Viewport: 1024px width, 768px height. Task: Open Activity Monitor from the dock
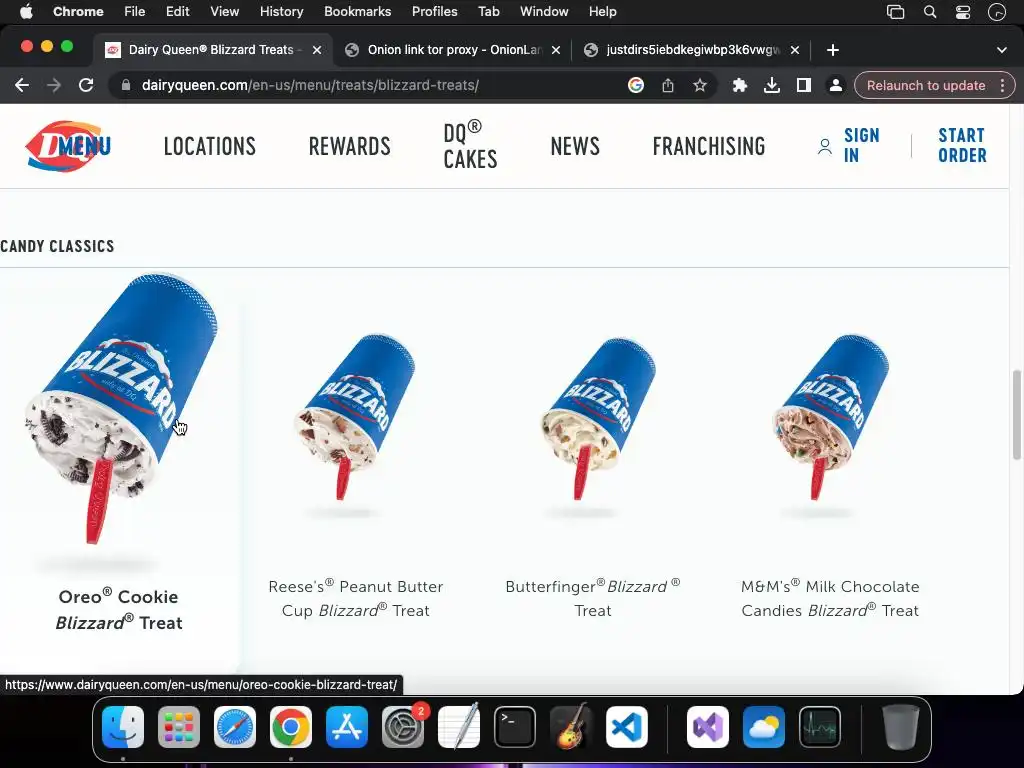(x=820, y=727)
